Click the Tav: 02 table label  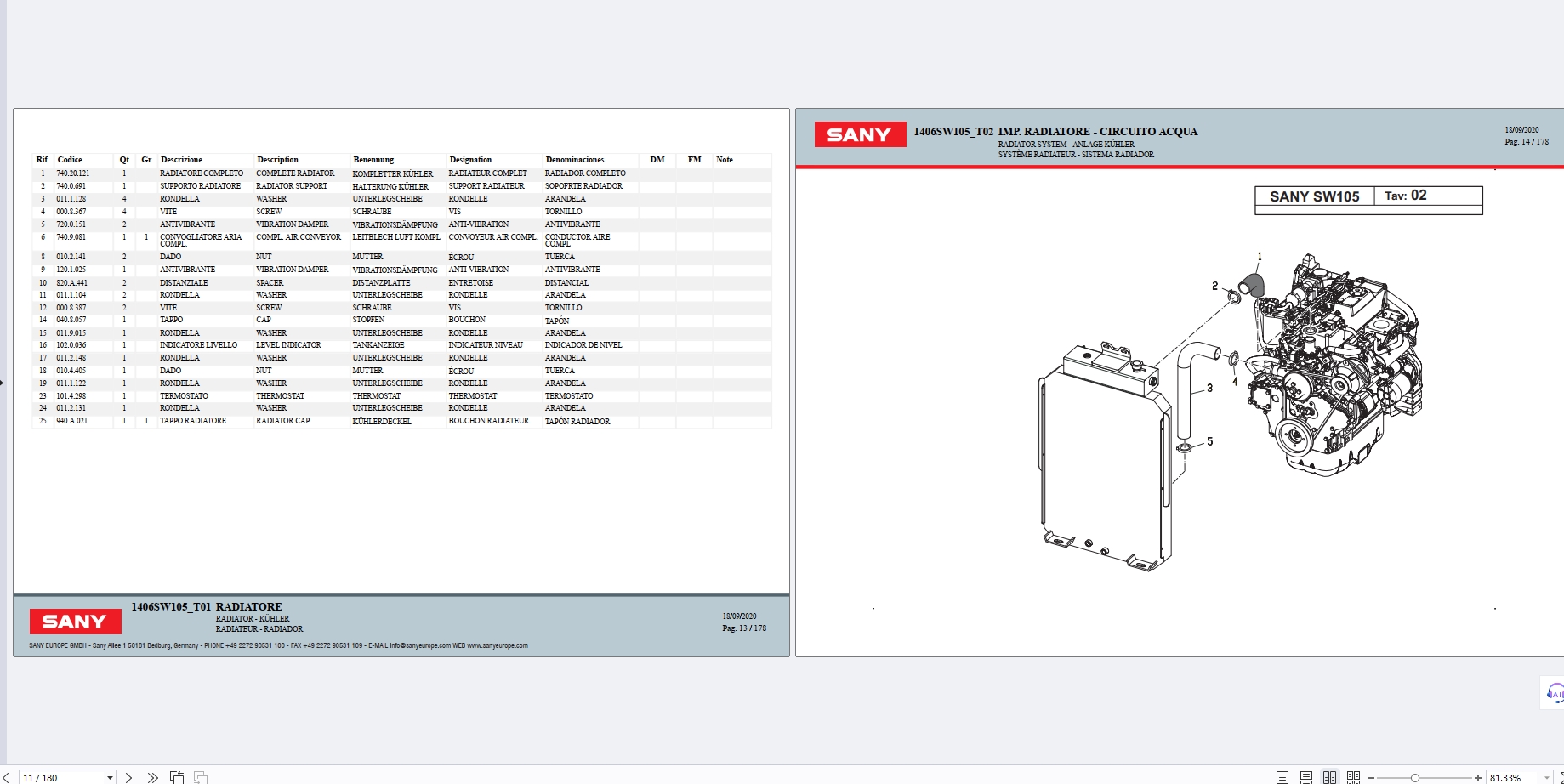point(1406,196)
